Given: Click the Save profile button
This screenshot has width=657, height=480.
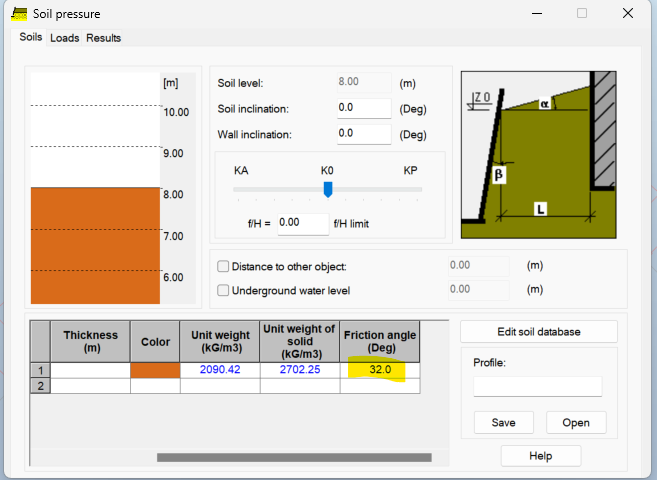Looking at the screenshot, I should pyautogui.click(x=504, y=423).
